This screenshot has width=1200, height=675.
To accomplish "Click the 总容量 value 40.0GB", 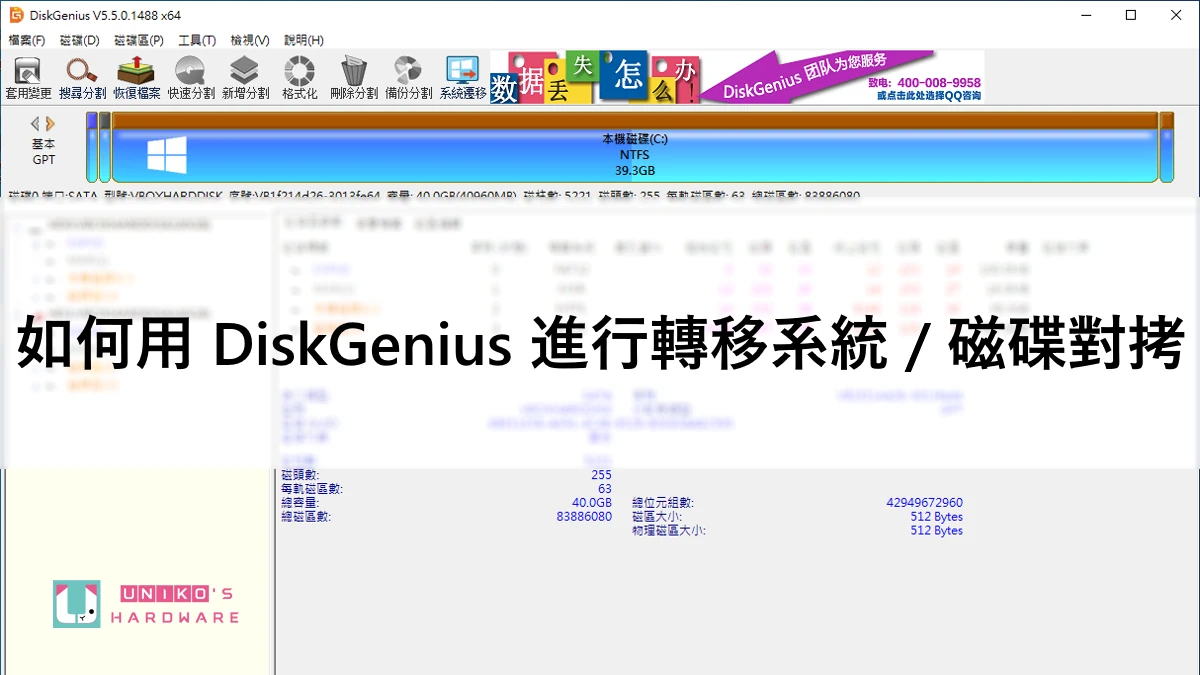I will coord(591,503).
